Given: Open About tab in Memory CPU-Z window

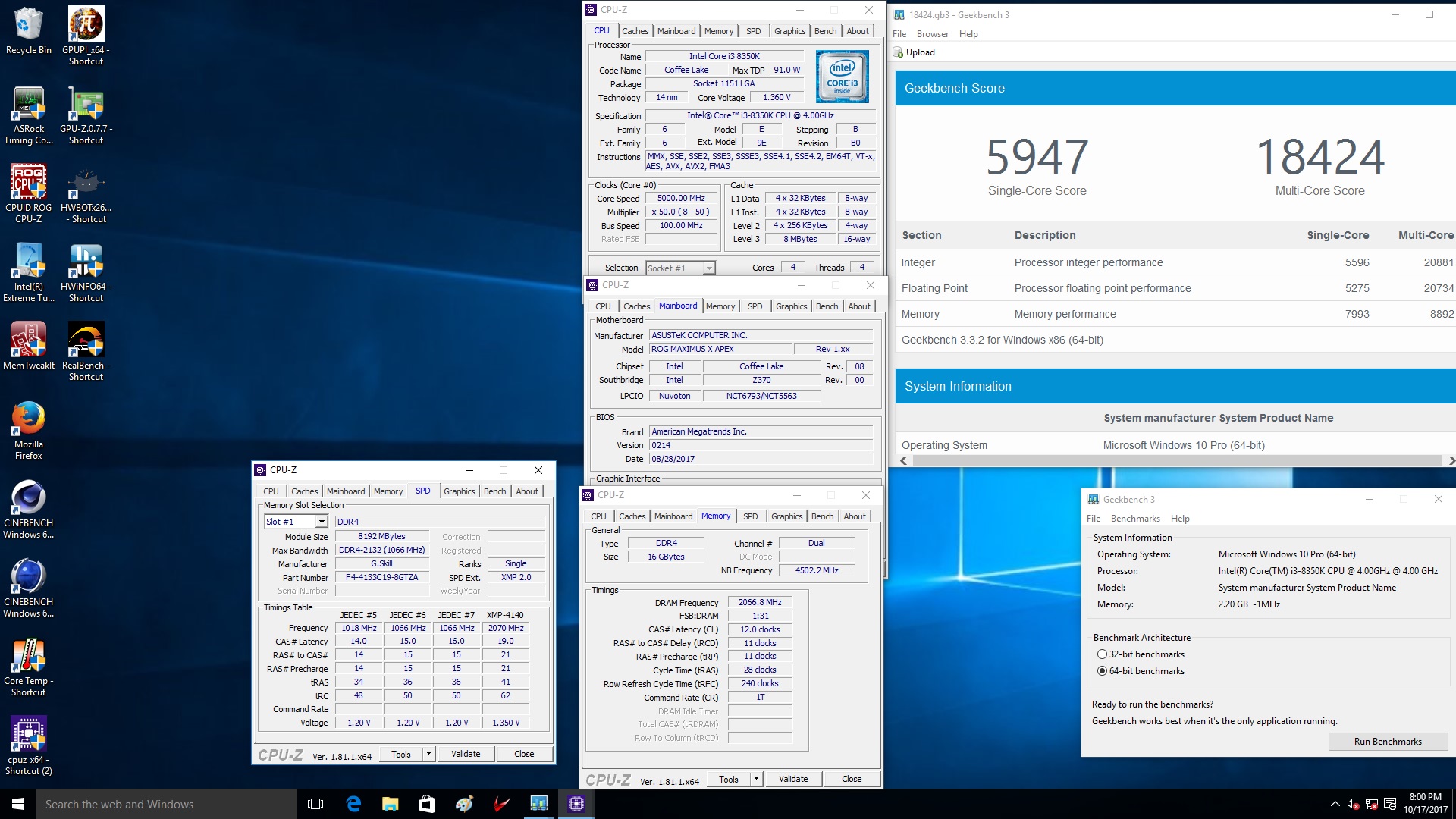Looking at the screenshot, I should point(855,516).
